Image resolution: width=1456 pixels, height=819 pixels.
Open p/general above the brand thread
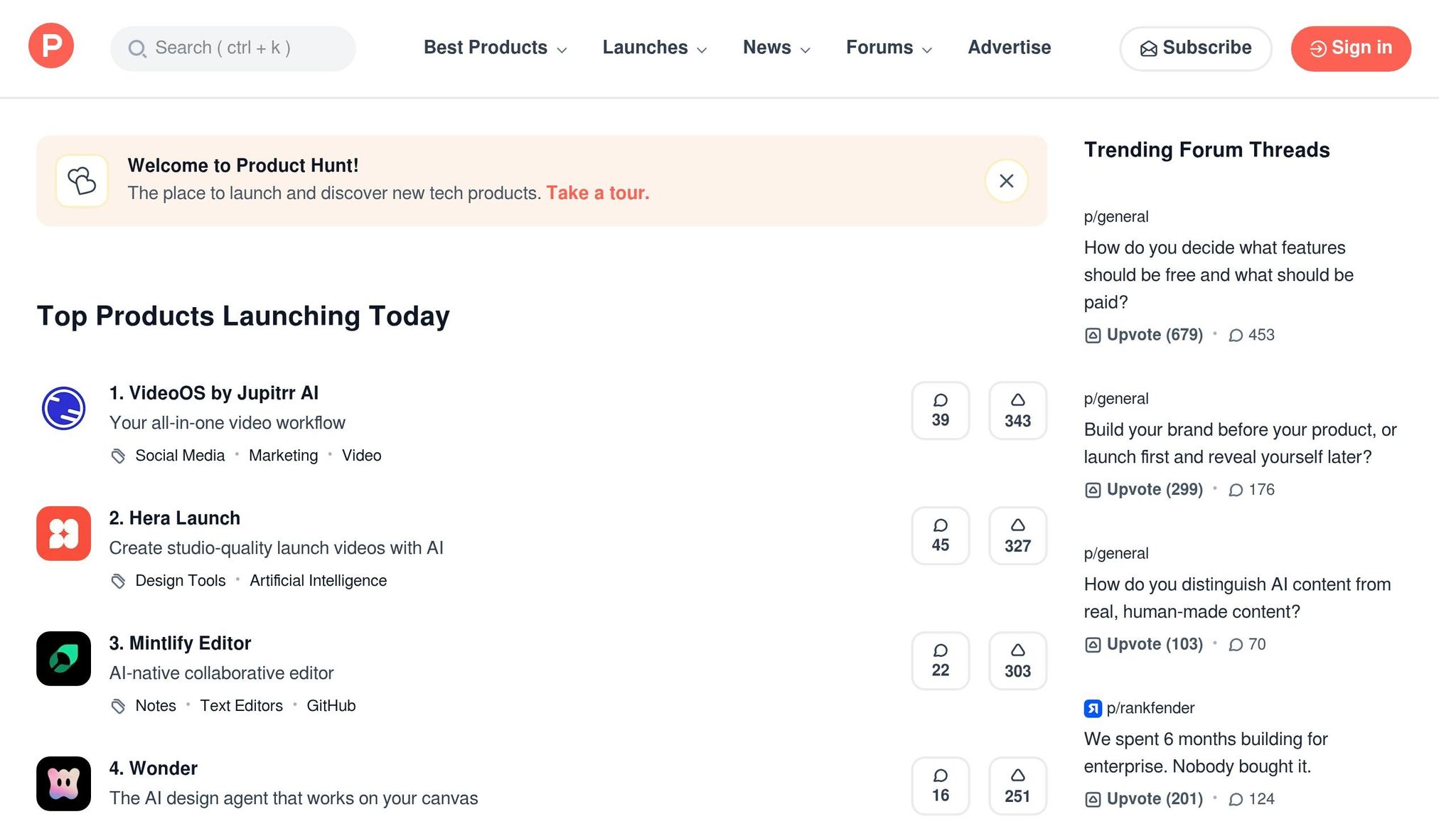pos(1116,399)
